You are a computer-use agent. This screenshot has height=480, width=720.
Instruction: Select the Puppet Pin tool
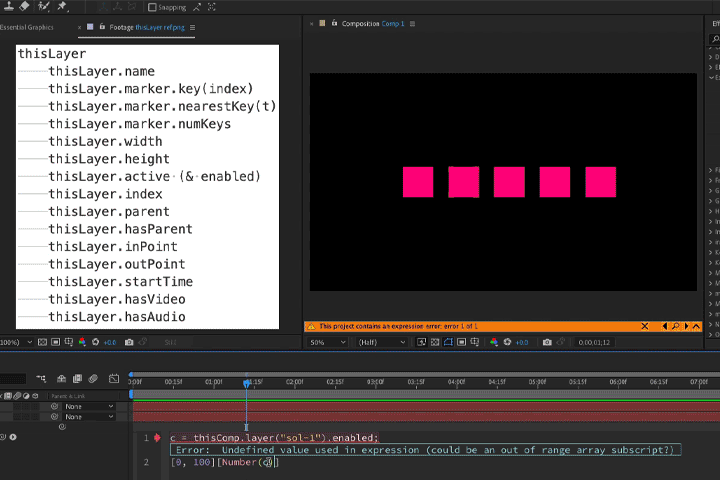pyautogui.click(x=62, y=6)
